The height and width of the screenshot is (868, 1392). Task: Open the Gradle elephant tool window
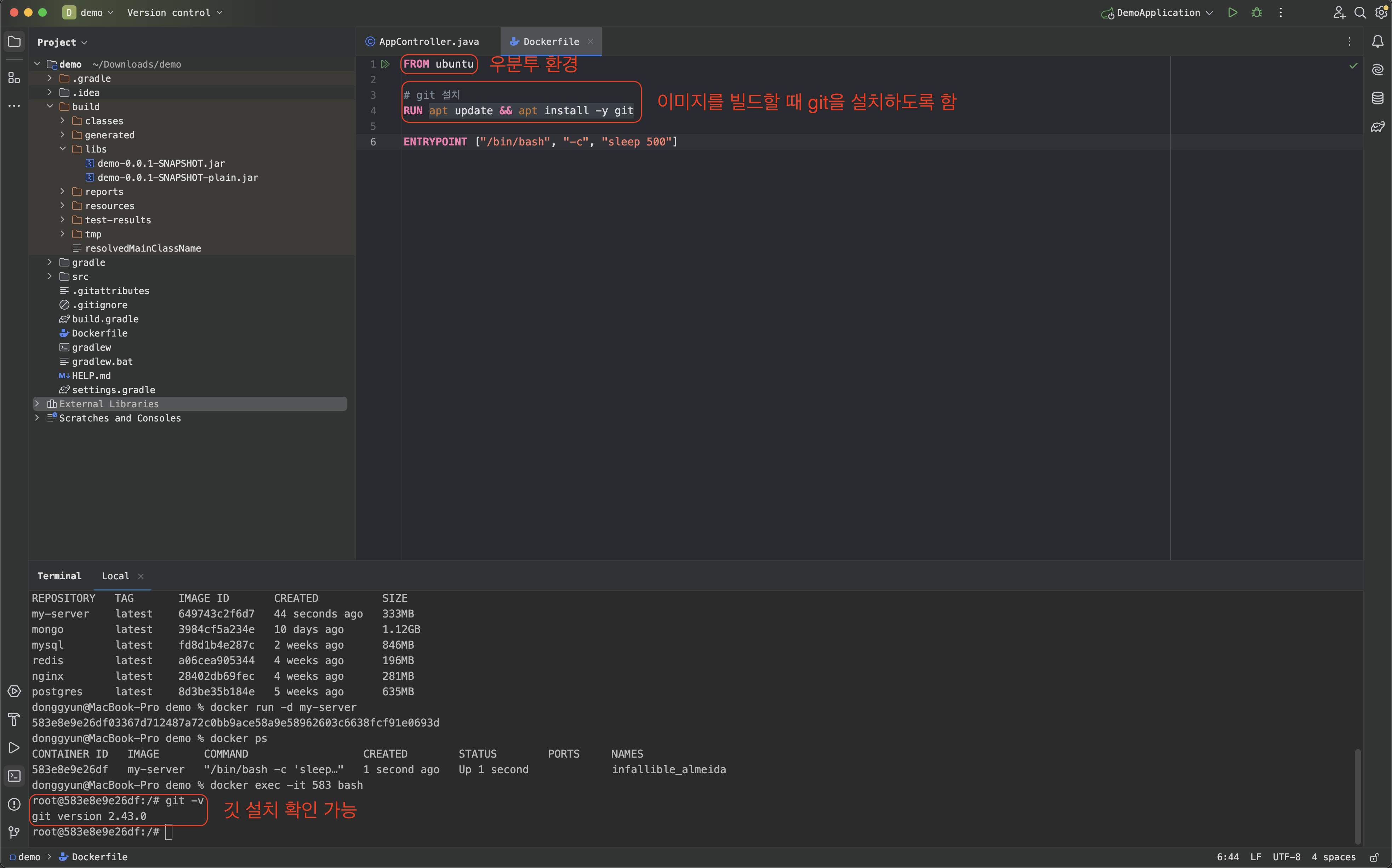click(1377, 126)
